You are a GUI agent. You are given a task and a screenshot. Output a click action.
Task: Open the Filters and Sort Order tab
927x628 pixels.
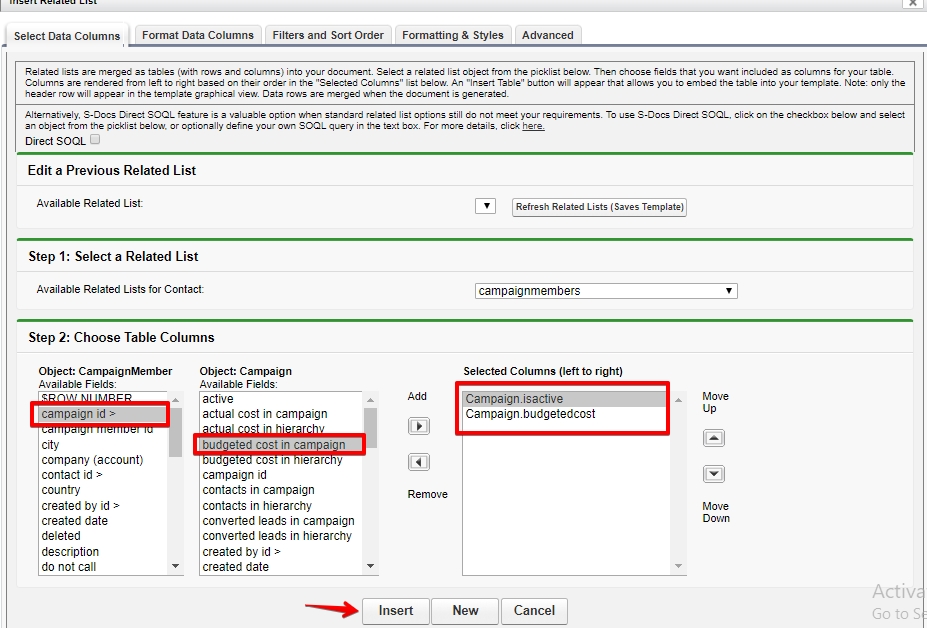327,33
